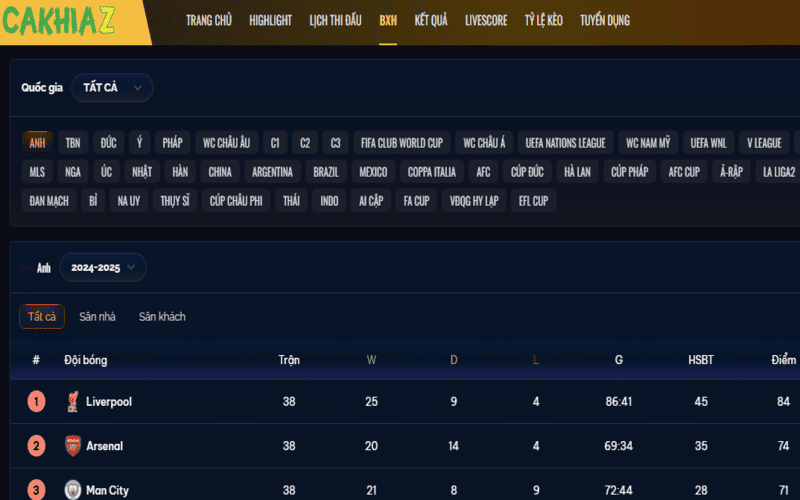Open LIVESCORE page
The height and width of the screenshot is (500, 800).
click(486, 20)
